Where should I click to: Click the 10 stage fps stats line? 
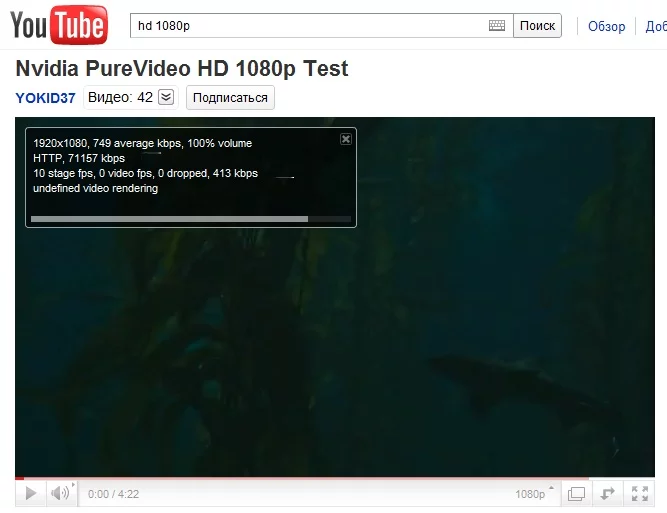[x=145, y=174]
